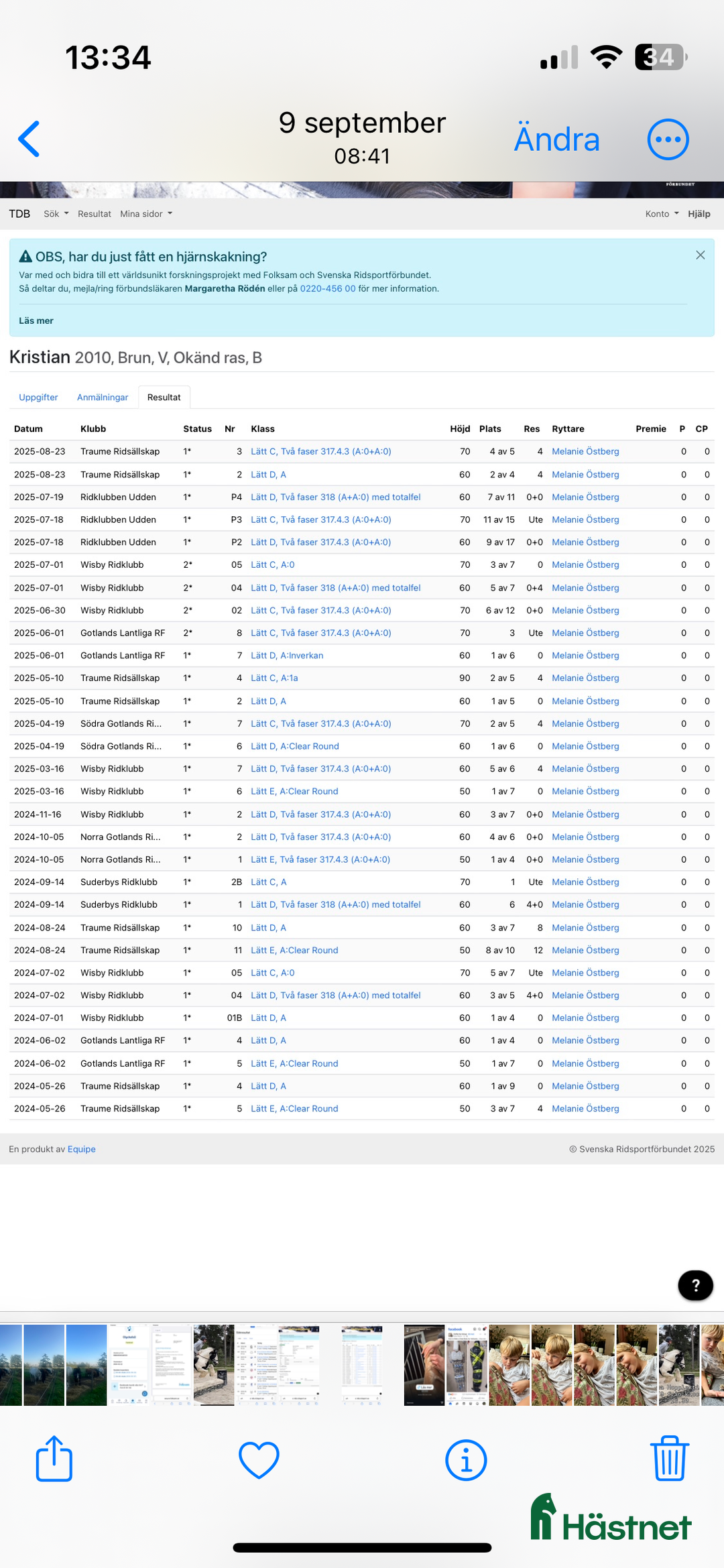This screenshot has height=1568, width=724.
Task: Open the Konto dropdown menu
Action: (662, 214)
